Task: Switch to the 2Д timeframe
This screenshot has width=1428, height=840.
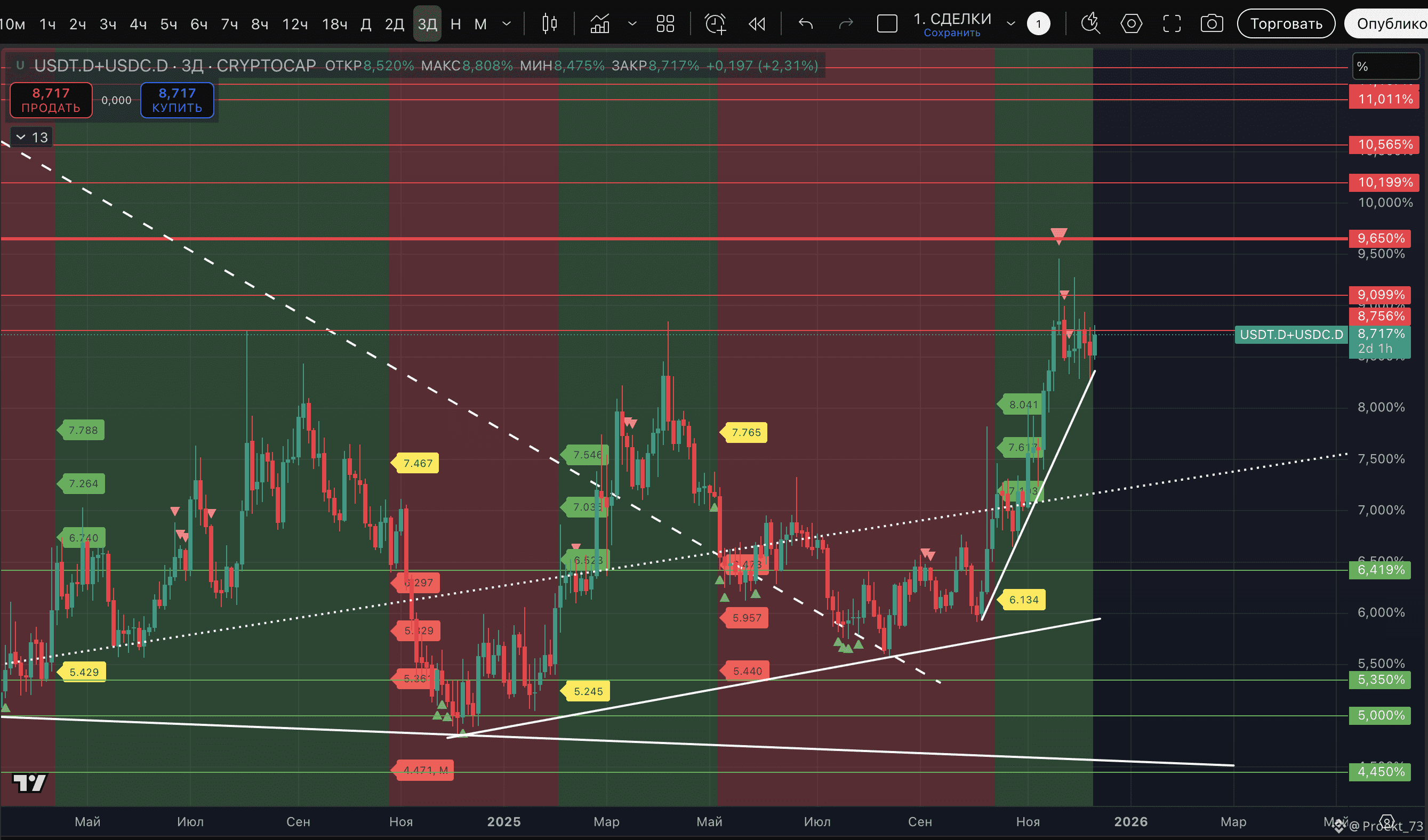Action: point(395,25)
